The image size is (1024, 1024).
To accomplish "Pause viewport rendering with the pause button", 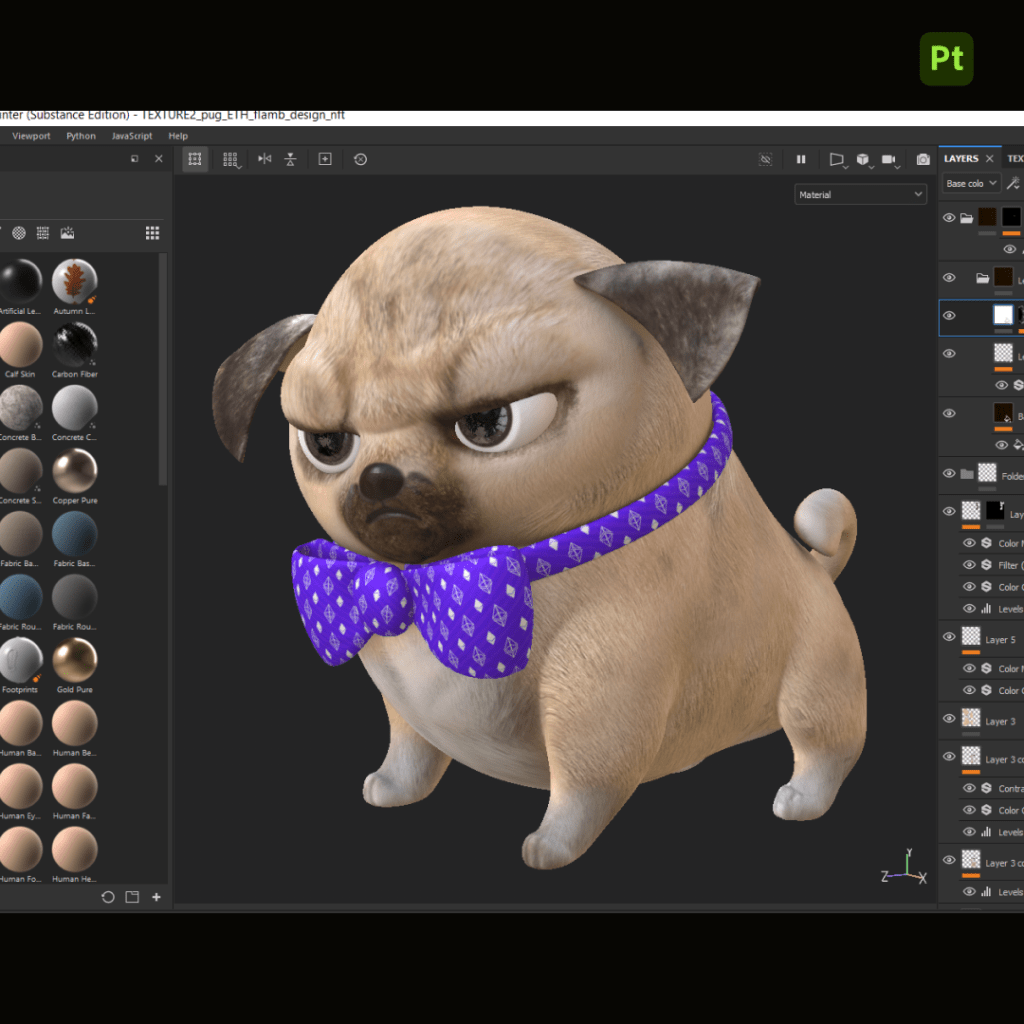I will [x=801, y=159].
